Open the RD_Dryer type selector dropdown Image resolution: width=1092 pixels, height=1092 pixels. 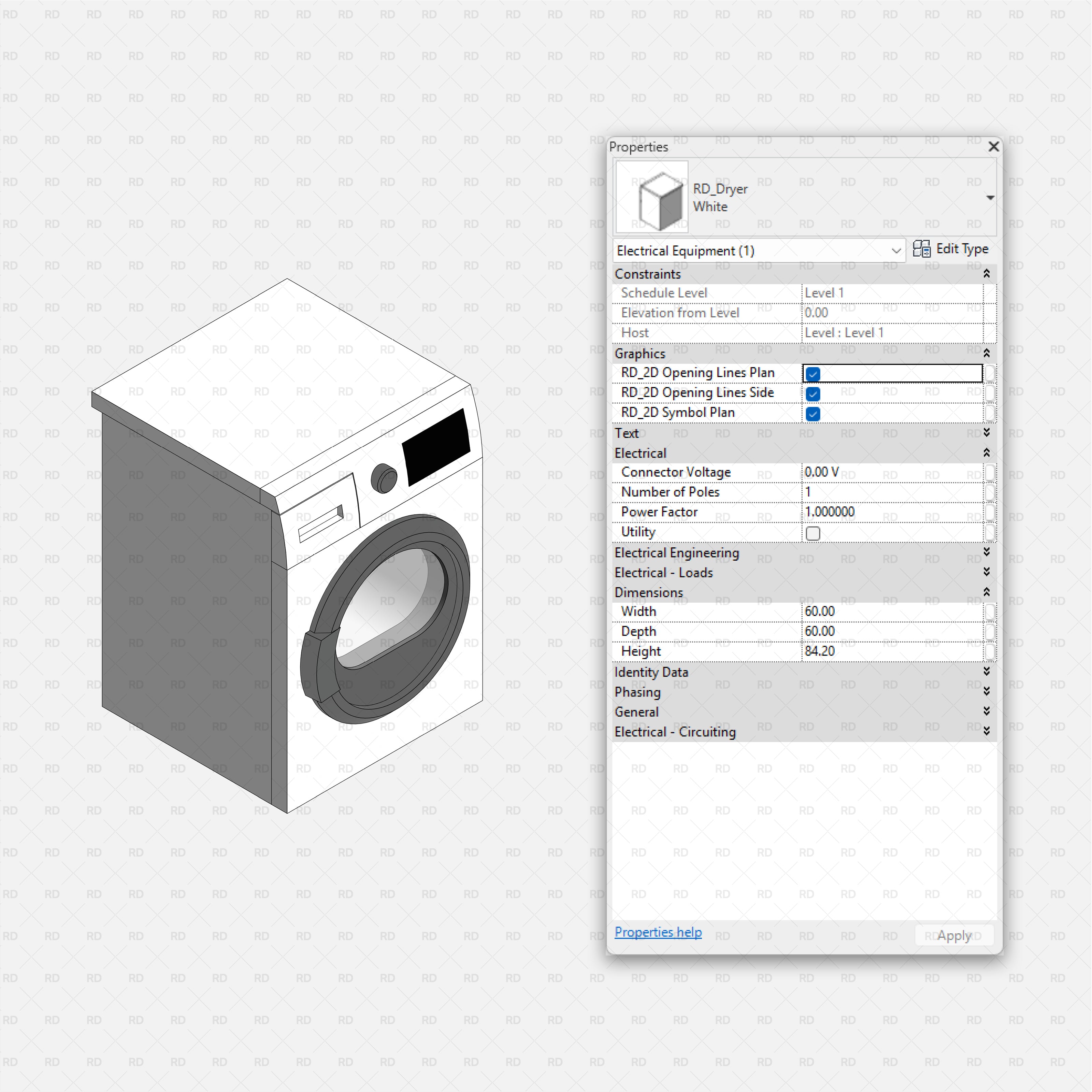point(991,197)
